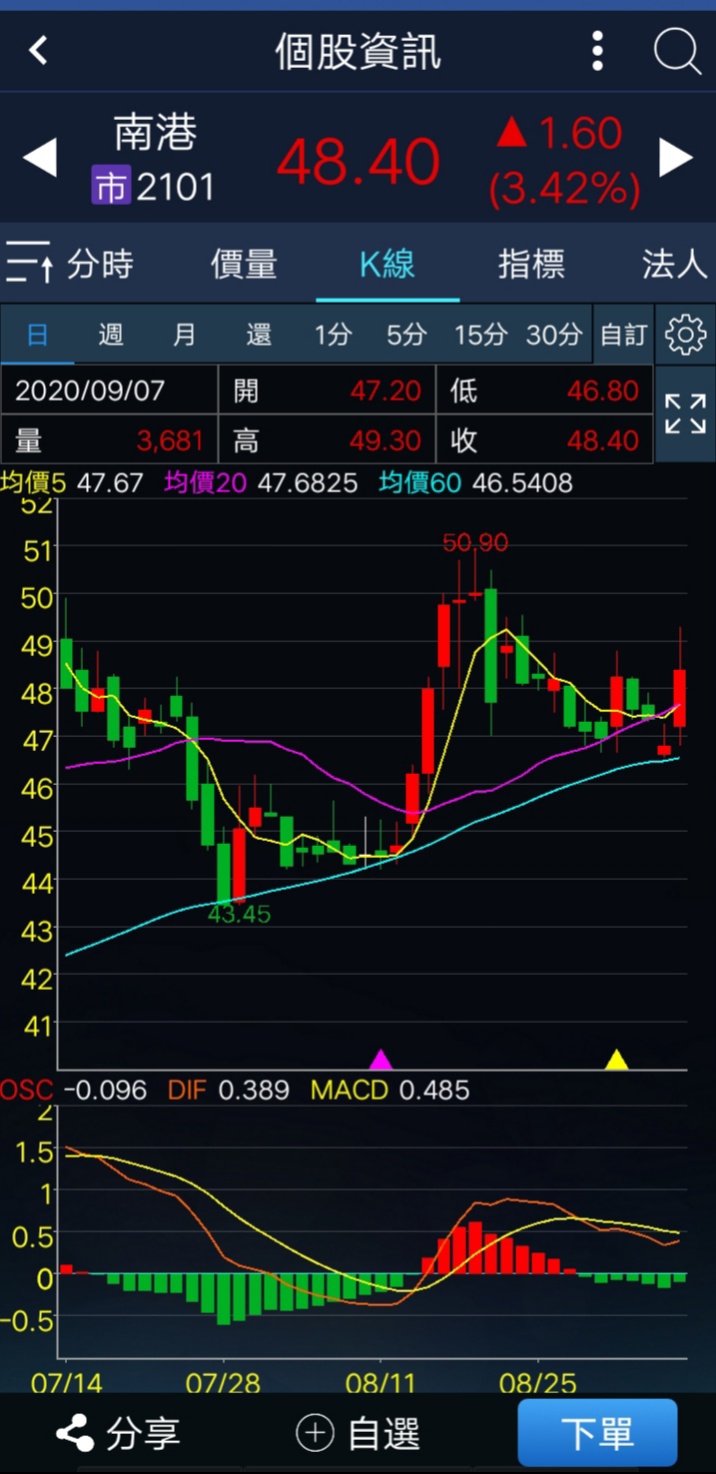
Task: Open chart settings gear icon
Action: pos(685,335)
